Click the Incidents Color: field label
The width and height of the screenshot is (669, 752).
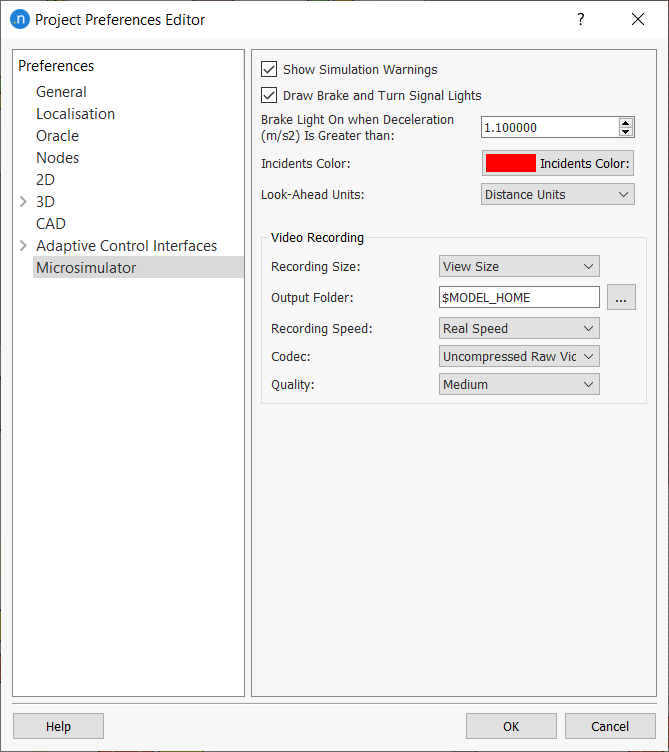pos(305,164)
